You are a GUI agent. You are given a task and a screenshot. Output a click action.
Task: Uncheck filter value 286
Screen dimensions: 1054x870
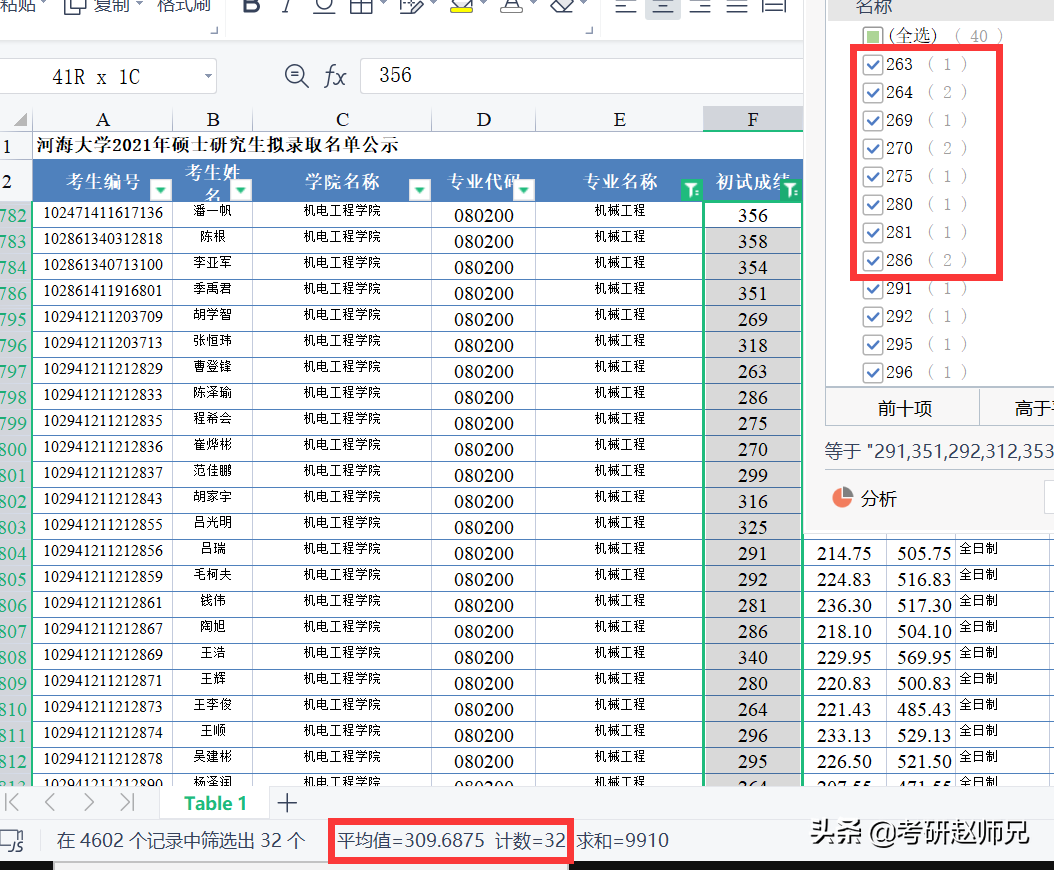coord(874,260)
